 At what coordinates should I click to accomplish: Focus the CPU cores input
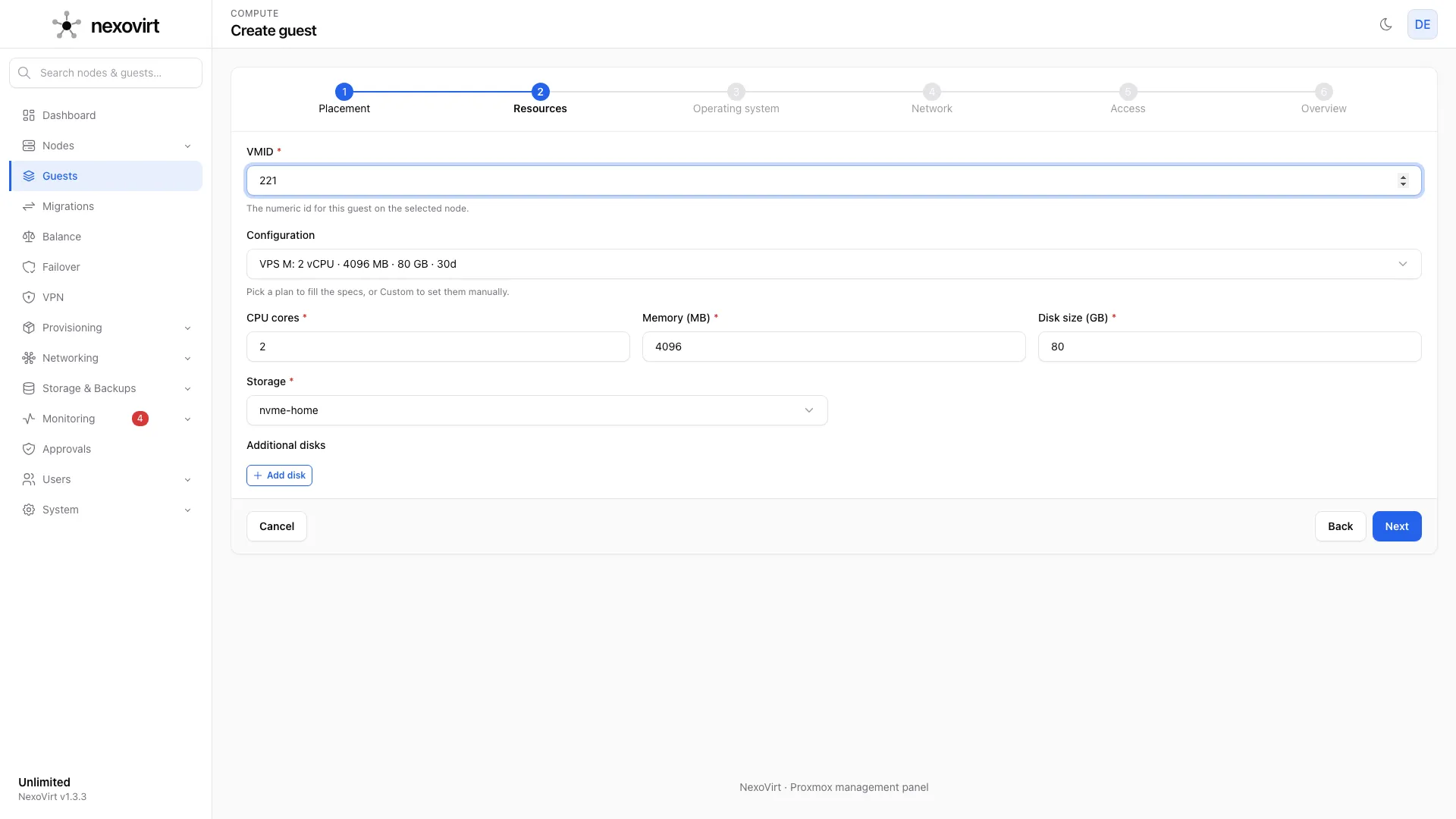tap(438, 347)
